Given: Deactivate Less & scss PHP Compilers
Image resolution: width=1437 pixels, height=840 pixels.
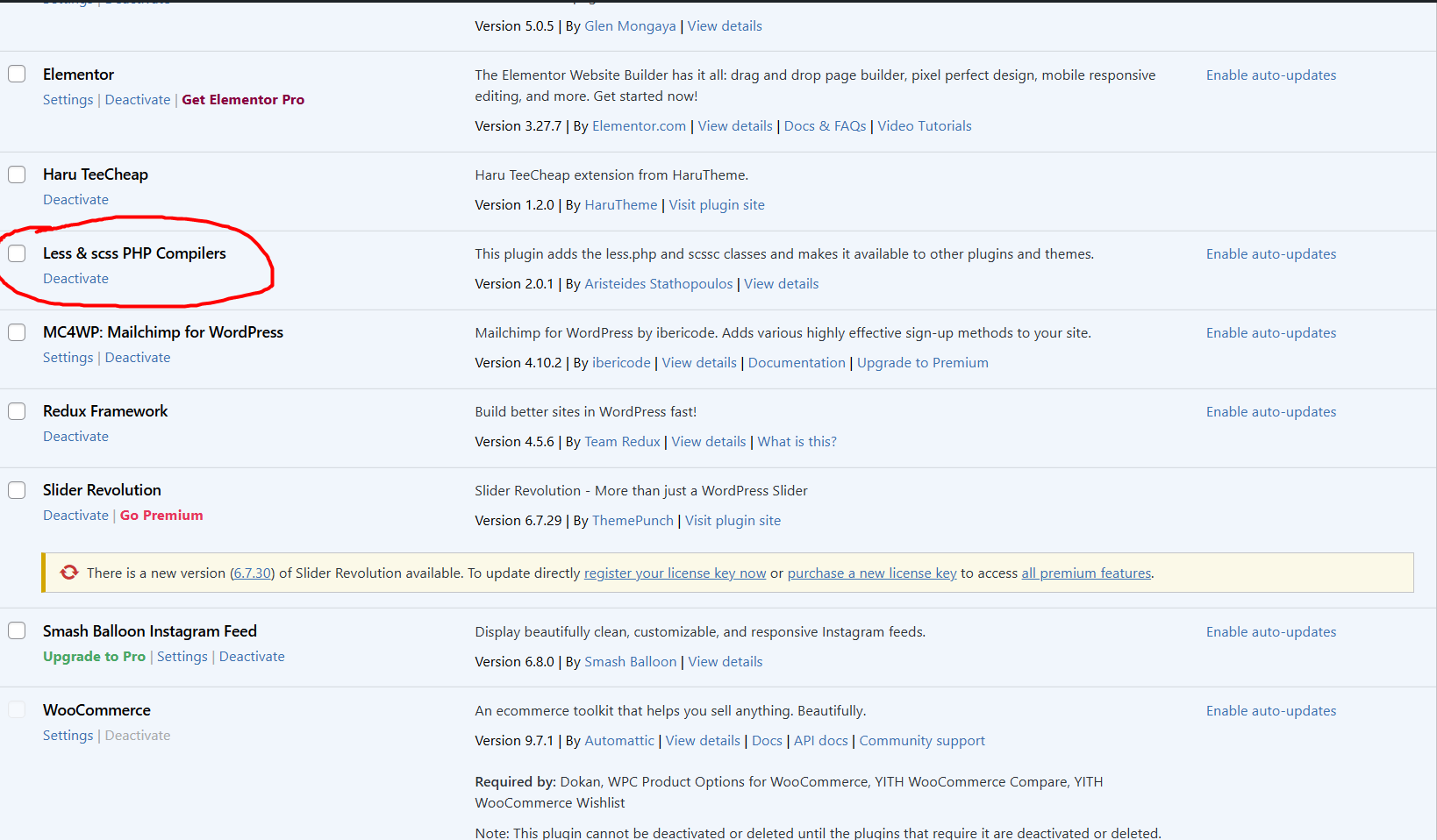Looking at the screenshot, I should coord(75,278).
